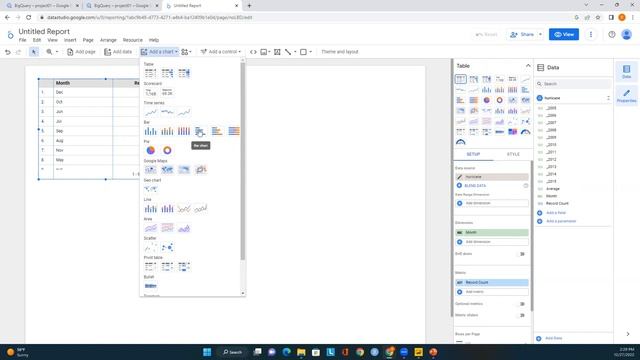Click the text box tool icon
This screenshot has height=360, width=640.
[277, 52]
